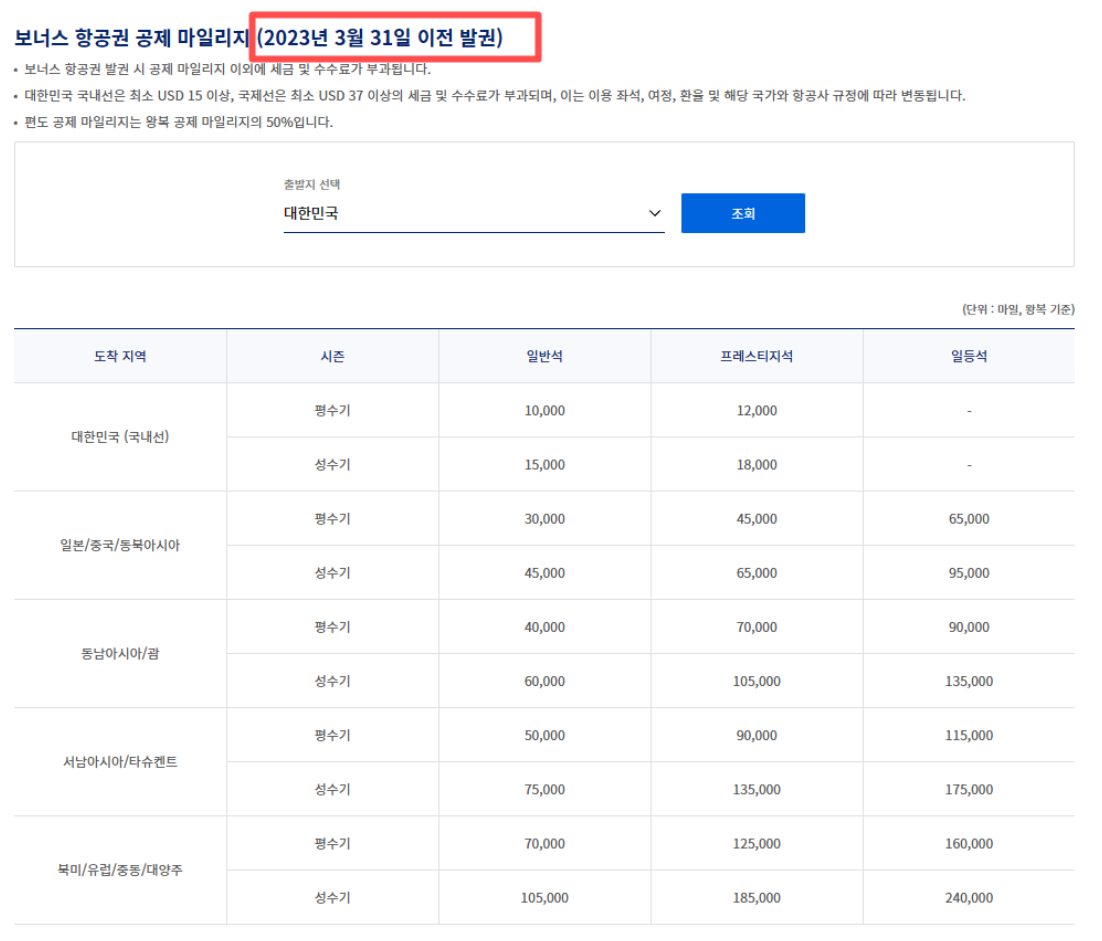Select the 성수기 240,000 first class fare
Image resolution: width=1102 pixels, height=941 pixels.
tap(968, 897)
